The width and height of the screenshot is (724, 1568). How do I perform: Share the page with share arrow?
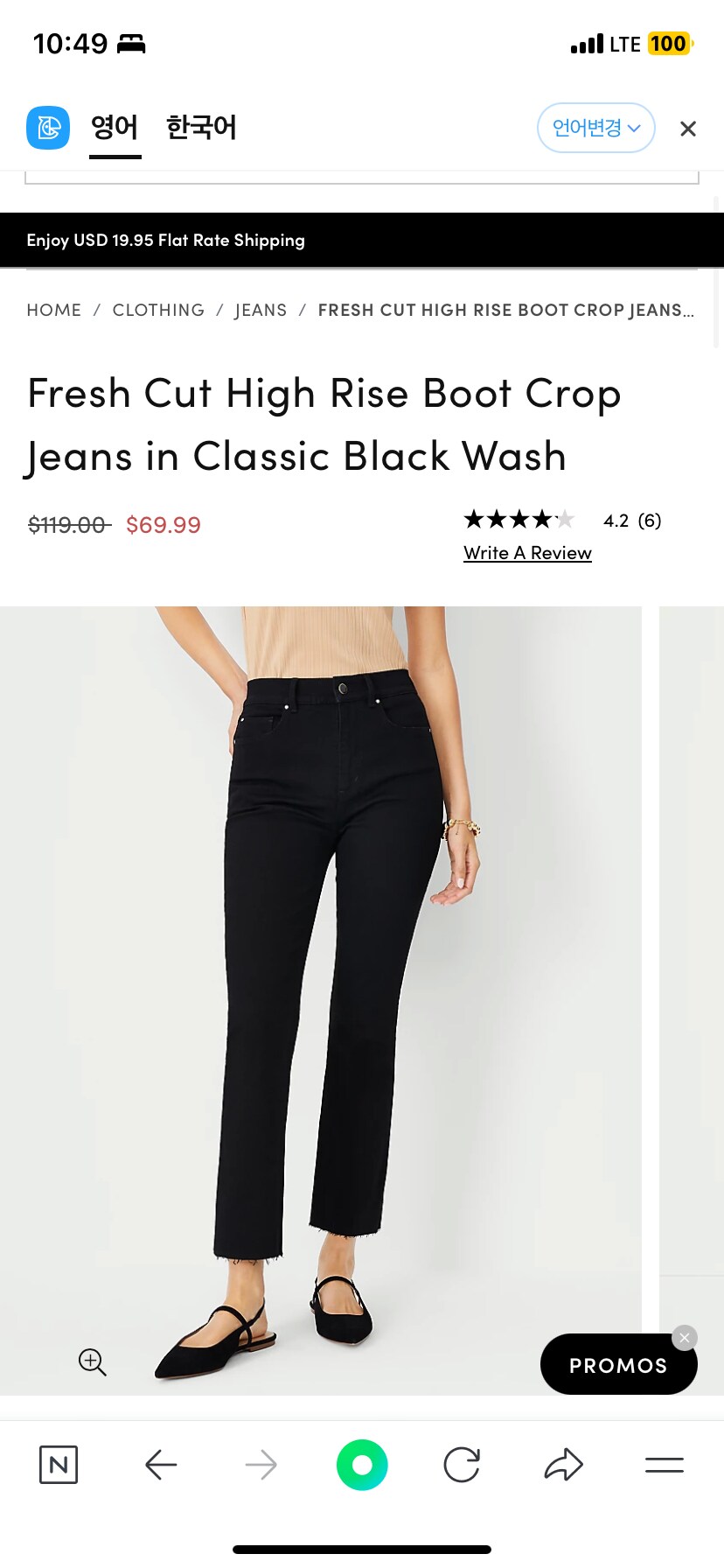[x=563, y=1465]
